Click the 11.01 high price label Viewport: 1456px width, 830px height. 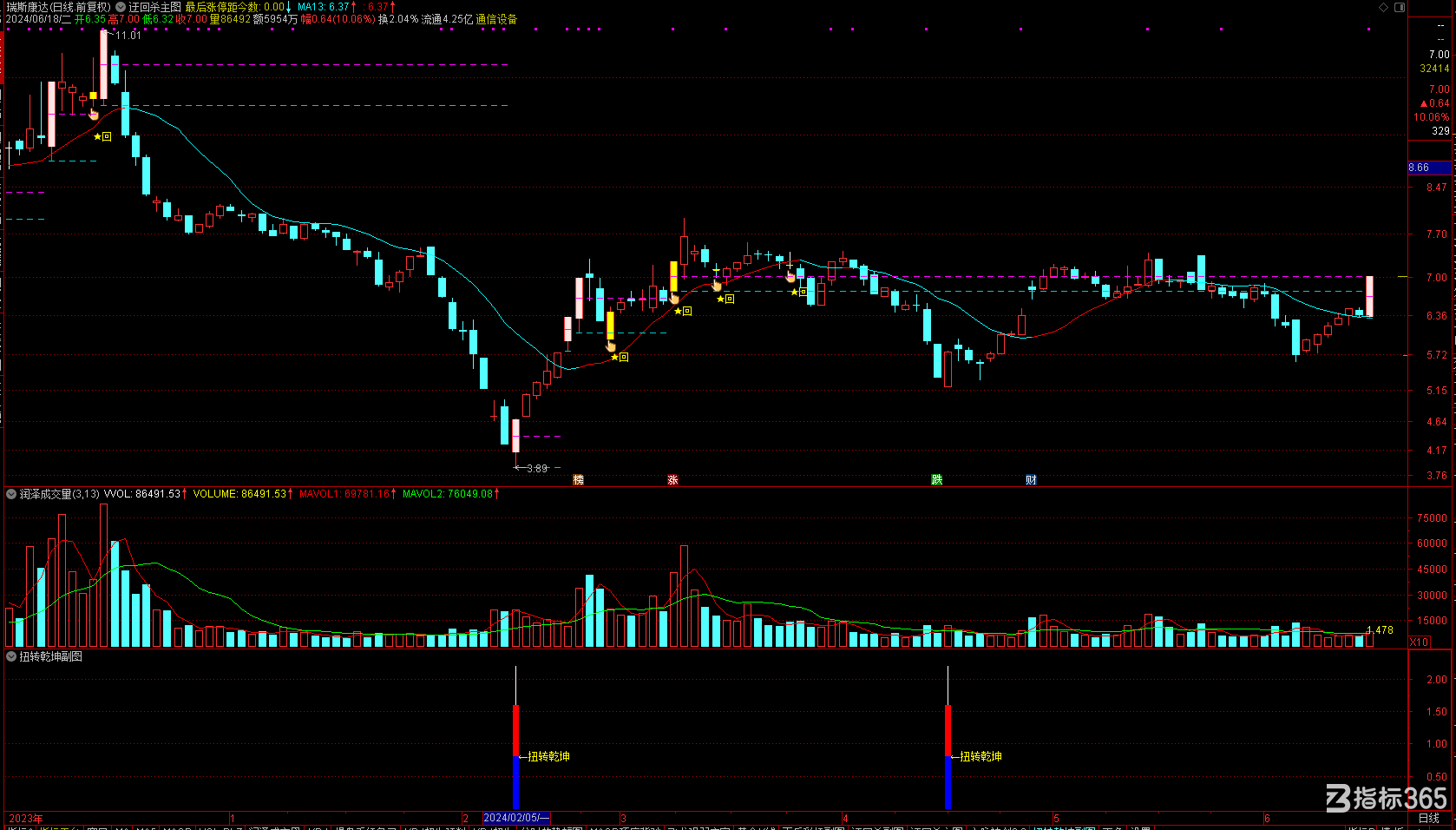pos(128,36)
